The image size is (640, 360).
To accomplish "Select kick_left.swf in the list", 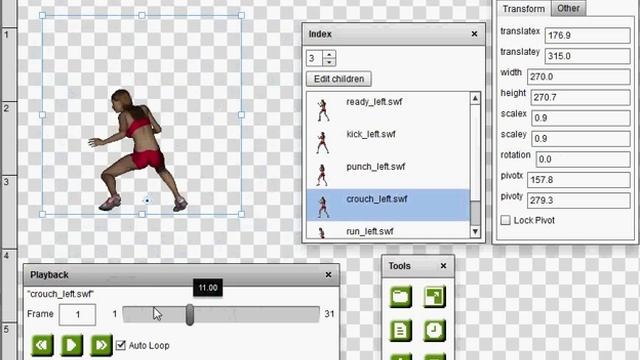I will (388, 140).
